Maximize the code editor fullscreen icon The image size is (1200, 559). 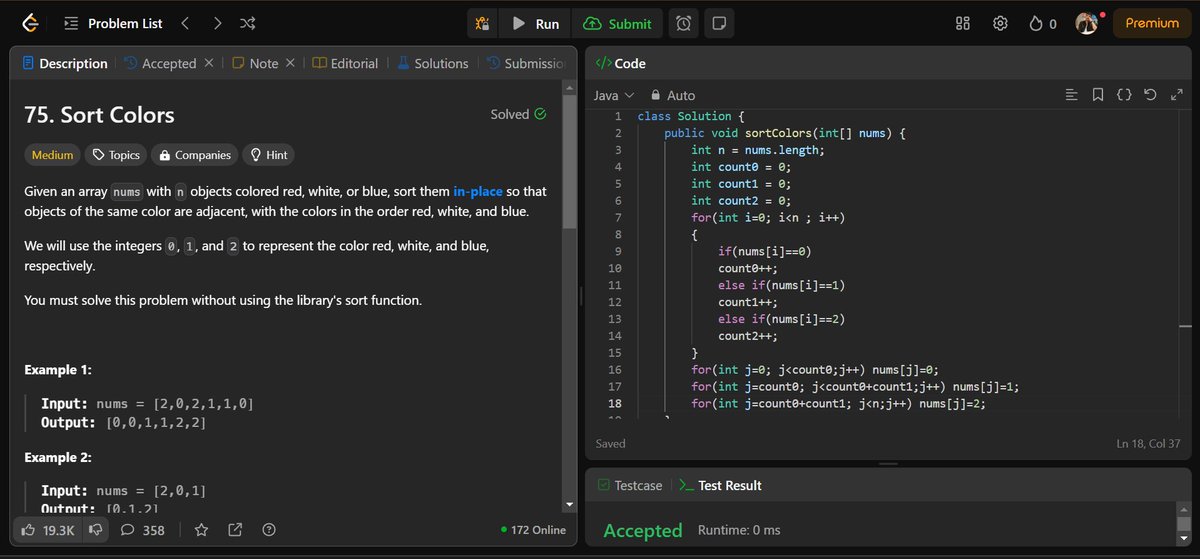[x=1176, y=95]
